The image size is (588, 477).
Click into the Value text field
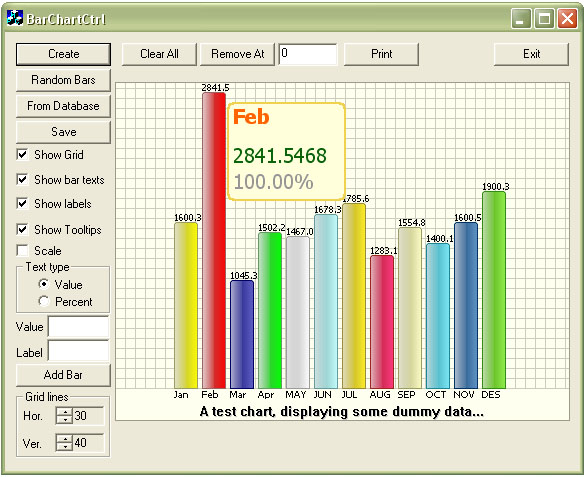click(x=78, y=326)
